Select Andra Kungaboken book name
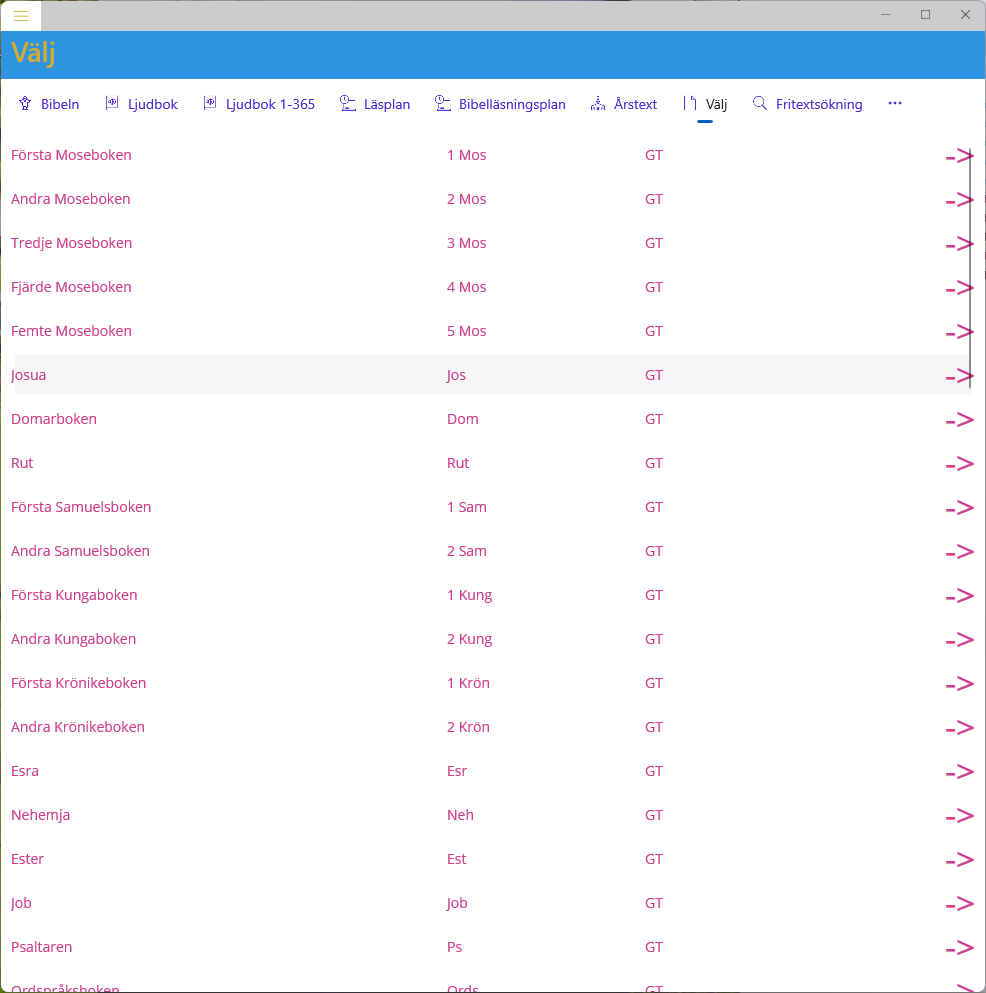This screenshot has height=993, width=986. (x=73, y=639)
